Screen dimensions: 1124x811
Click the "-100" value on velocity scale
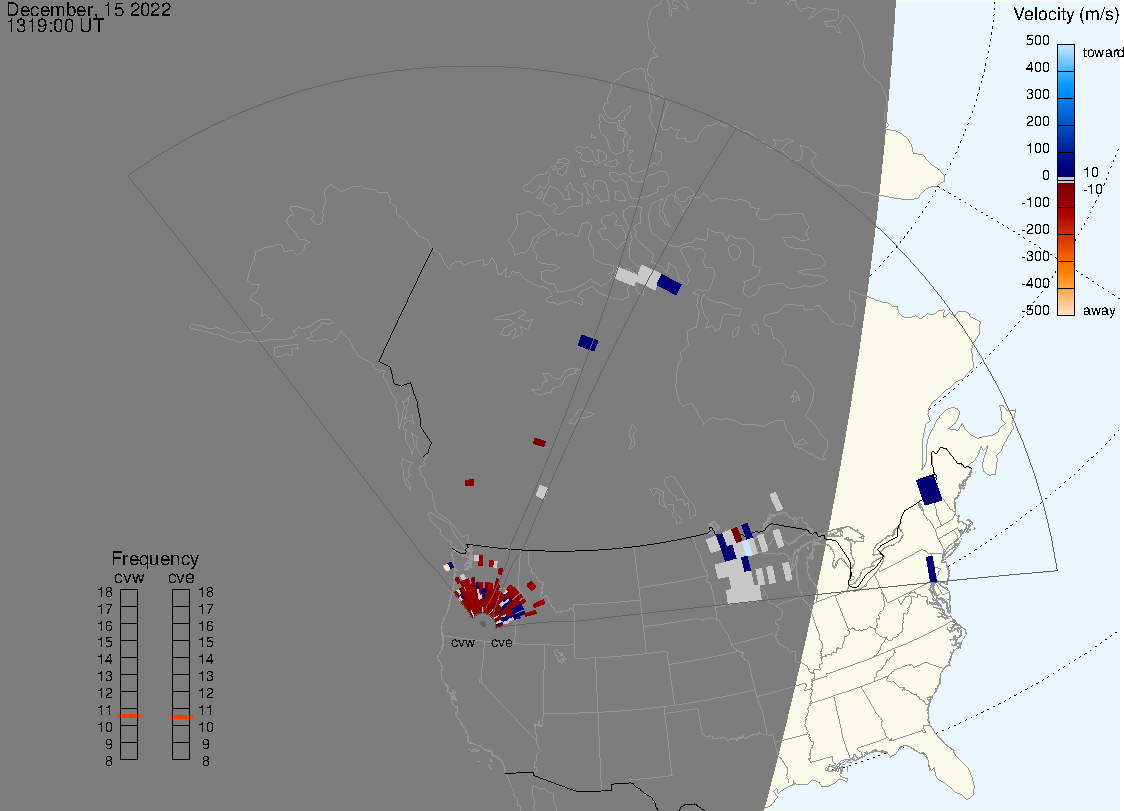click(1035, 202)
